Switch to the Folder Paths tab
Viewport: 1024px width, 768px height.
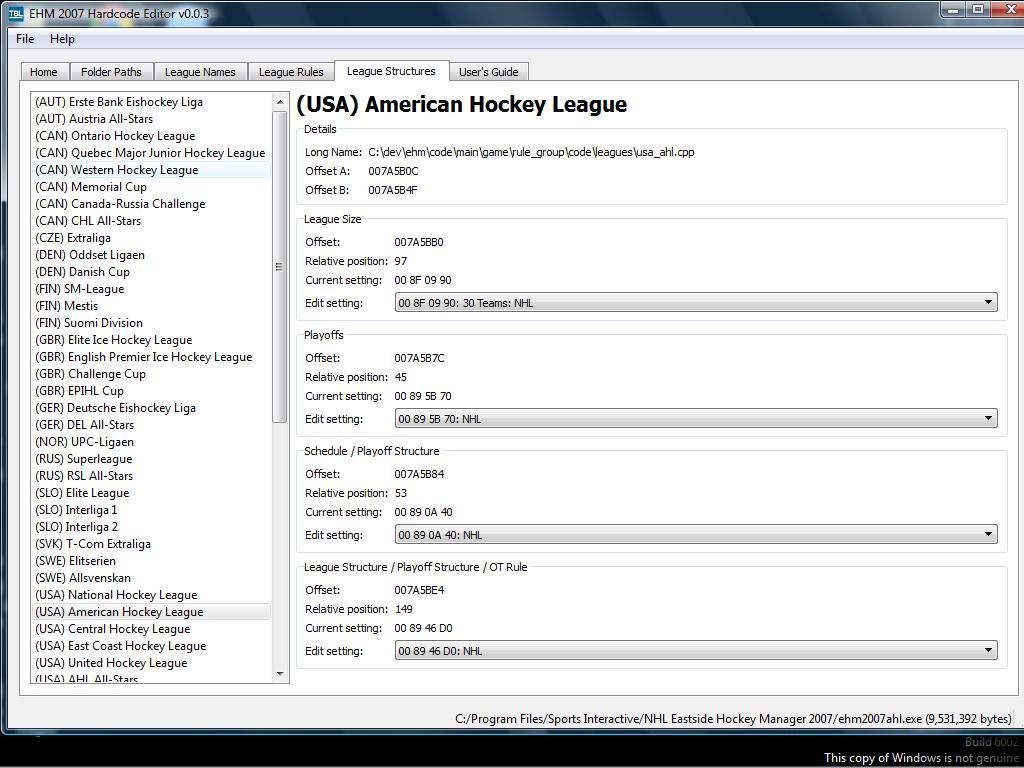111,72
